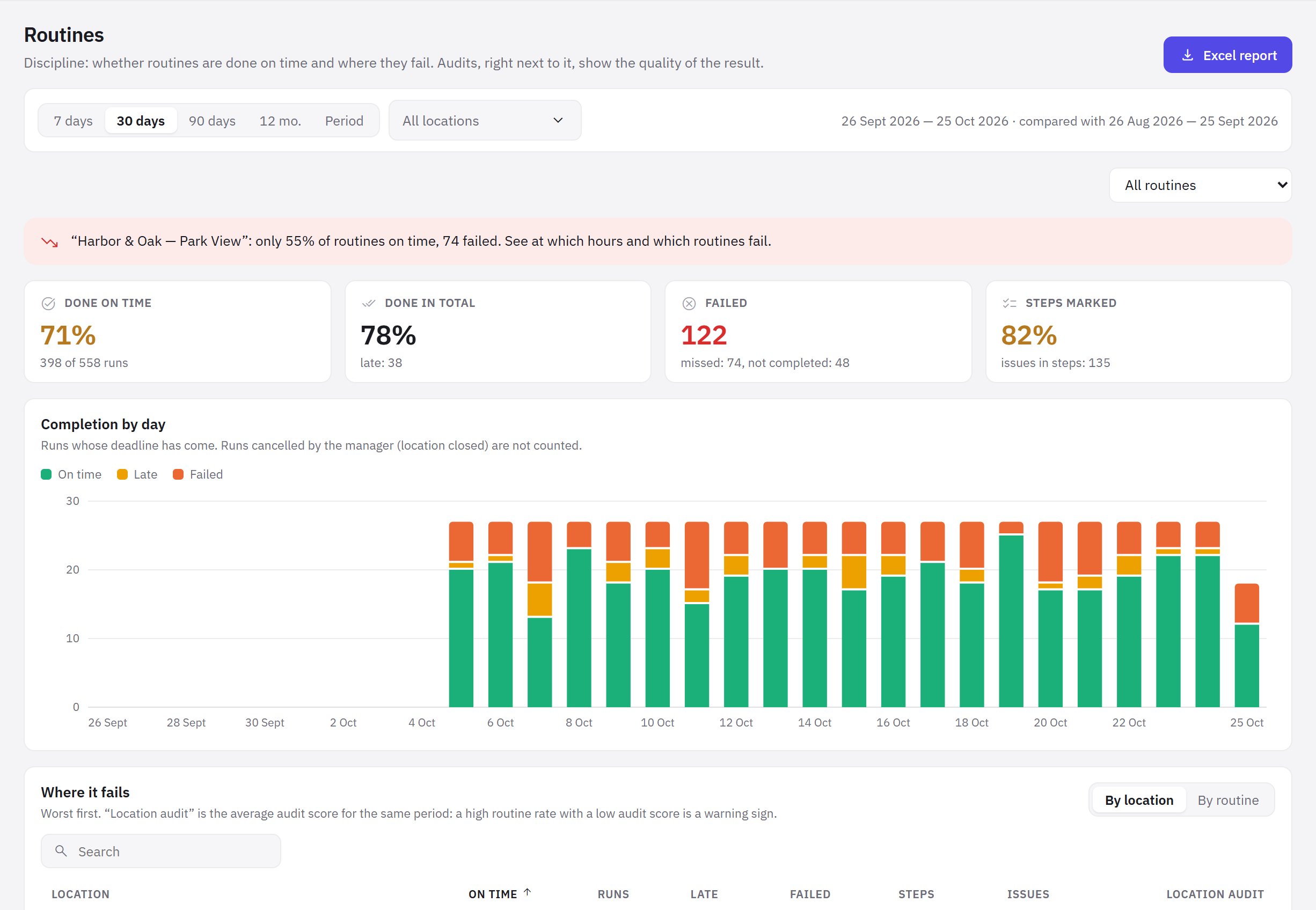Image resolution: width=1316 pixels, height=910 pixels.
Task: Click the Done on time 71% card
Action: tap(177, 332)
